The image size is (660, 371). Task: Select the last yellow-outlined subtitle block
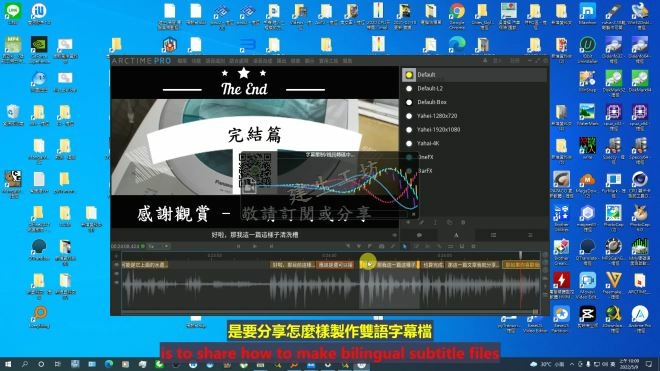522,265
